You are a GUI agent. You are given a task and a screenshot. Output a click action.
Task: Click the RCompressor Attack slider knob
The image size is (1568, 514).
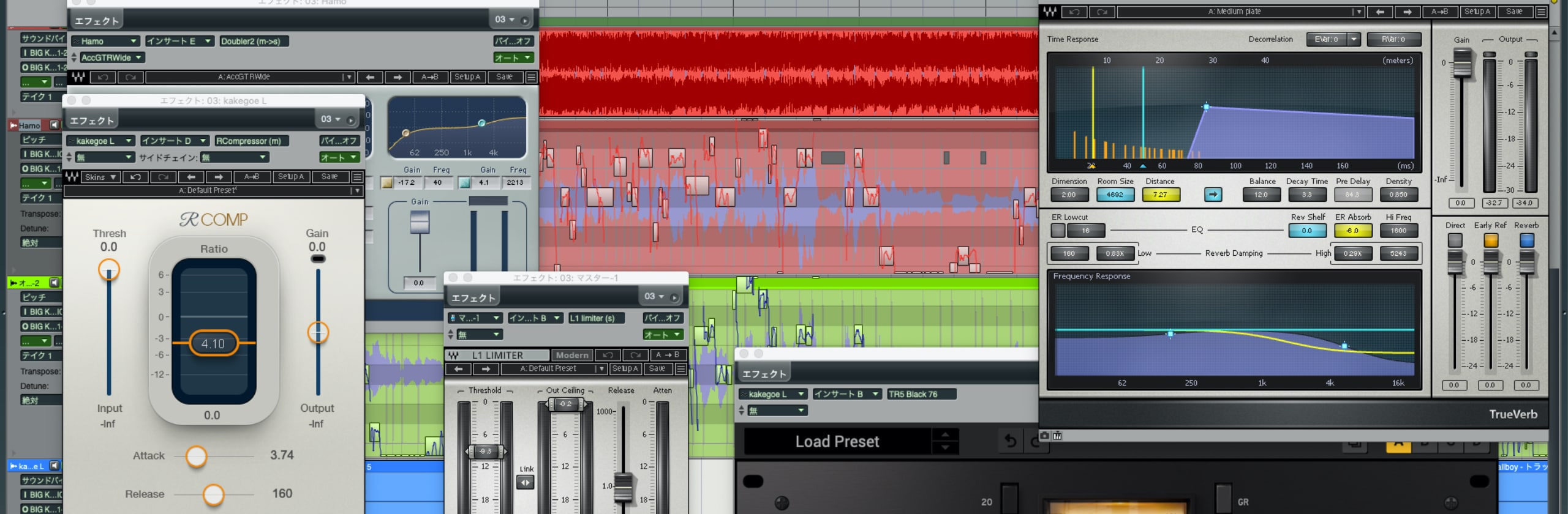[x=196, y=456]
